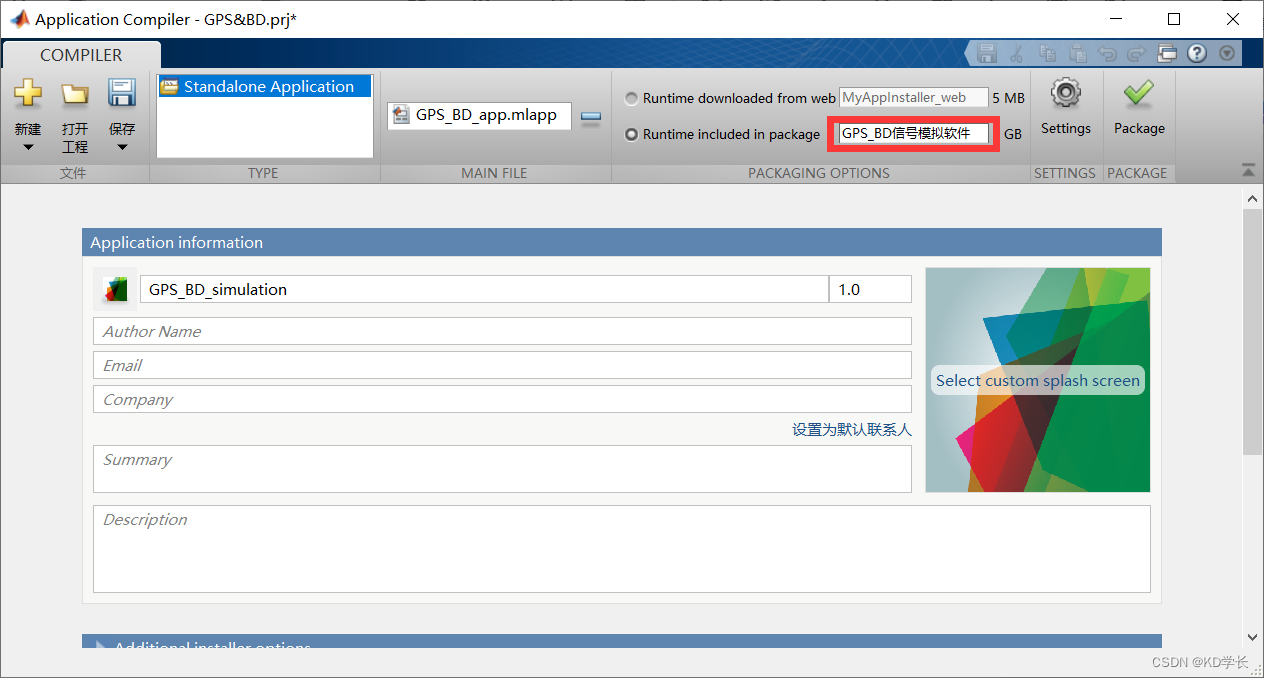Viewport: 1264px width, 678px height.
Task: Click GPS_BD_app.mlapp main file
Action: [x=479, y=115]
